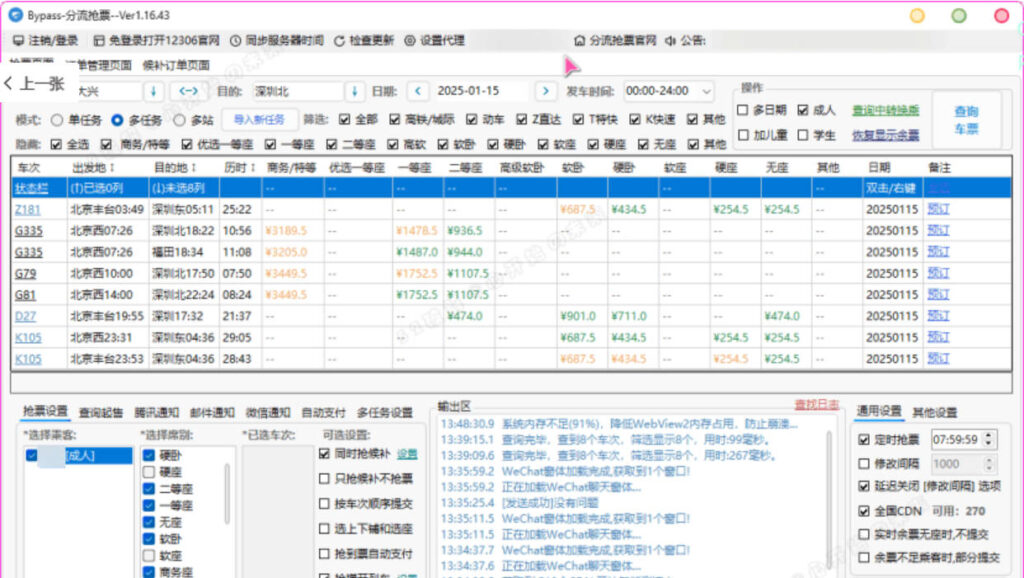
Task: Toggle the 定时抢票 checkbox
Action: 864,439
